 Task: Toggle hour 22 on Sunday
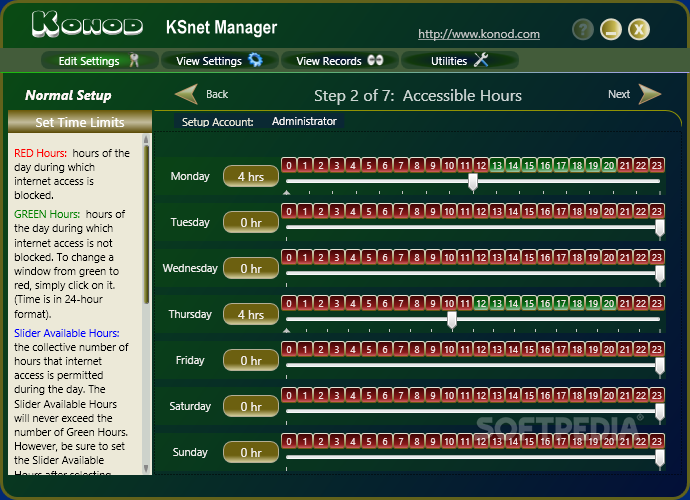pyautogui.click(x=641, y=441)
